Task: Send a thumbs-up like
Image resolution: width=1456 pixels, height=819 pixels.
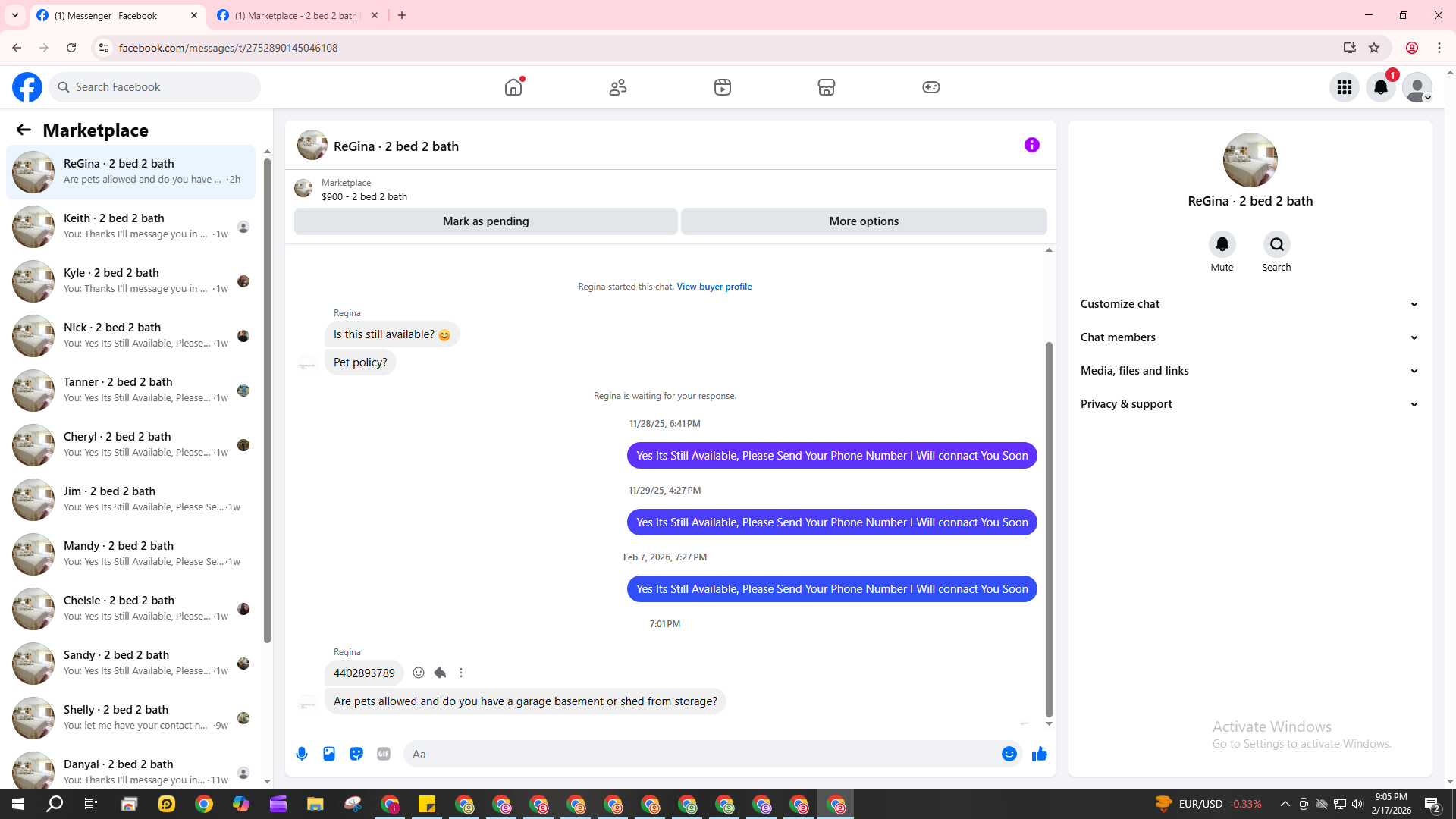Action: 1039,754
